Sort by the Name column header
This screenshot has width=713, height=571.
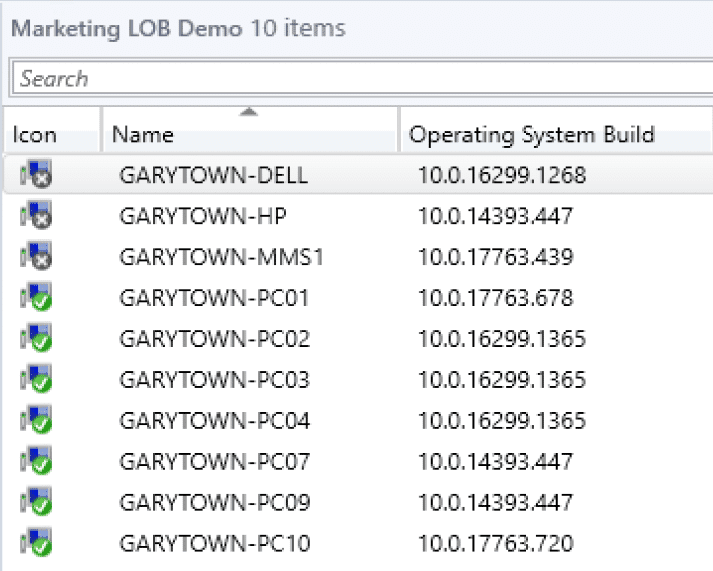click(x=143, y=135)
